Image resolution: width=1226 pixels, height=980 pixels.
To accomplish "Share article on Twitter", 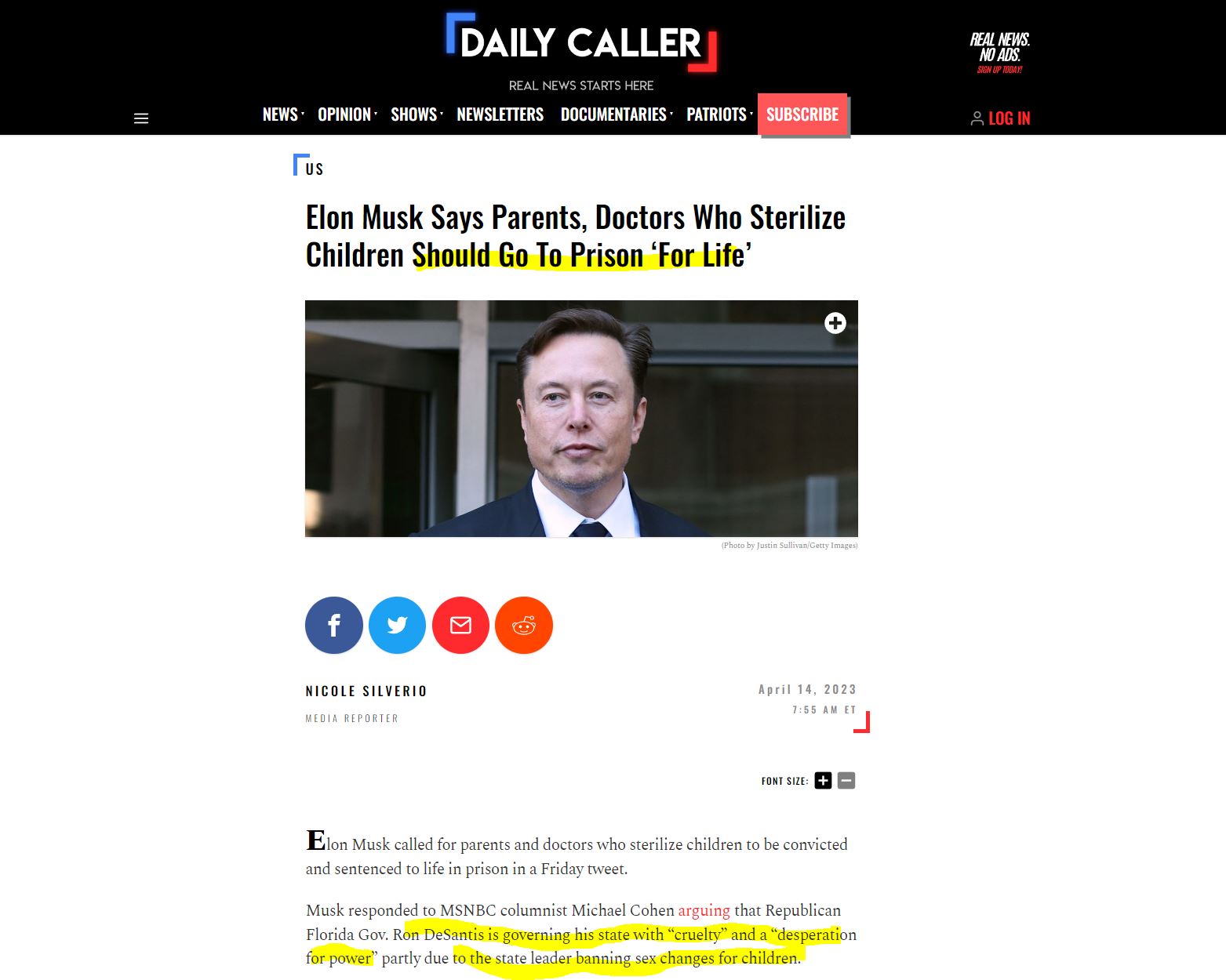I will (x=398, y=626).
